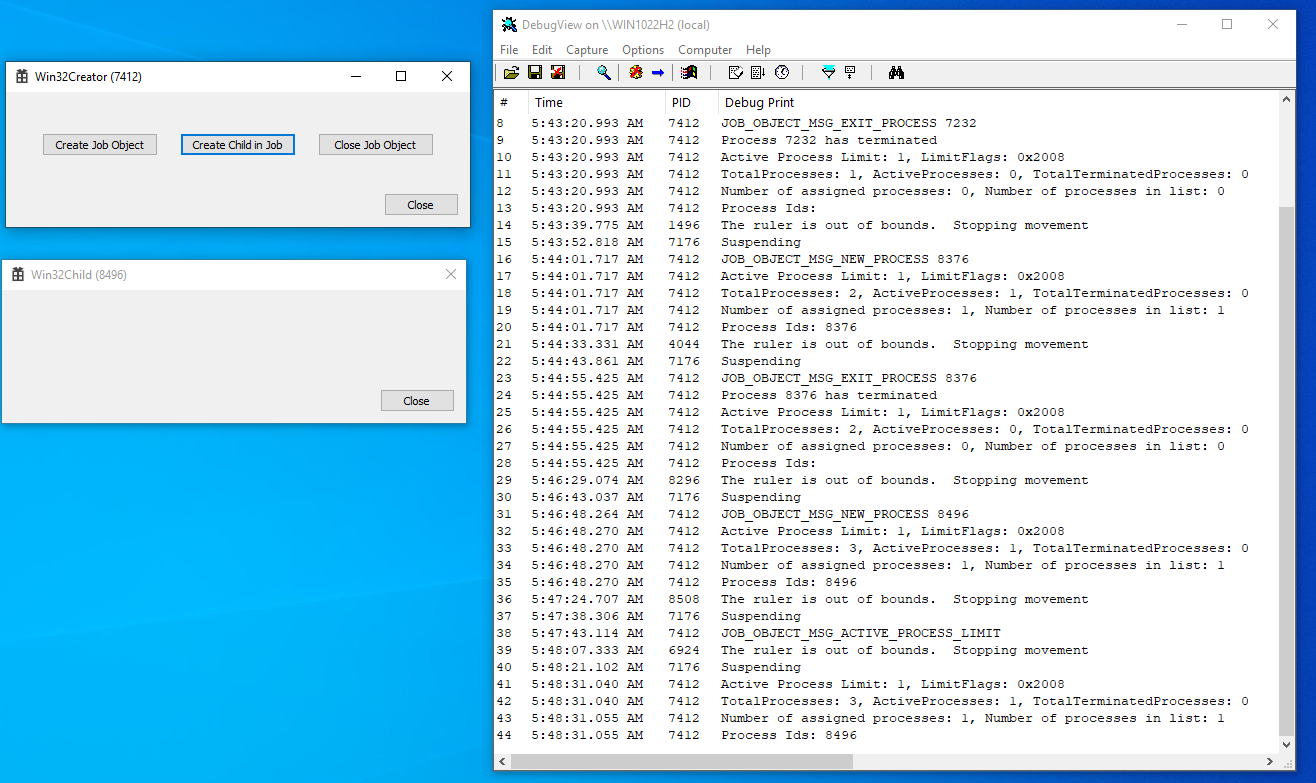The width and height of the screenshot is (1316, 783).
Task: Click the Log to File toolbar icon
Action: 558,72
